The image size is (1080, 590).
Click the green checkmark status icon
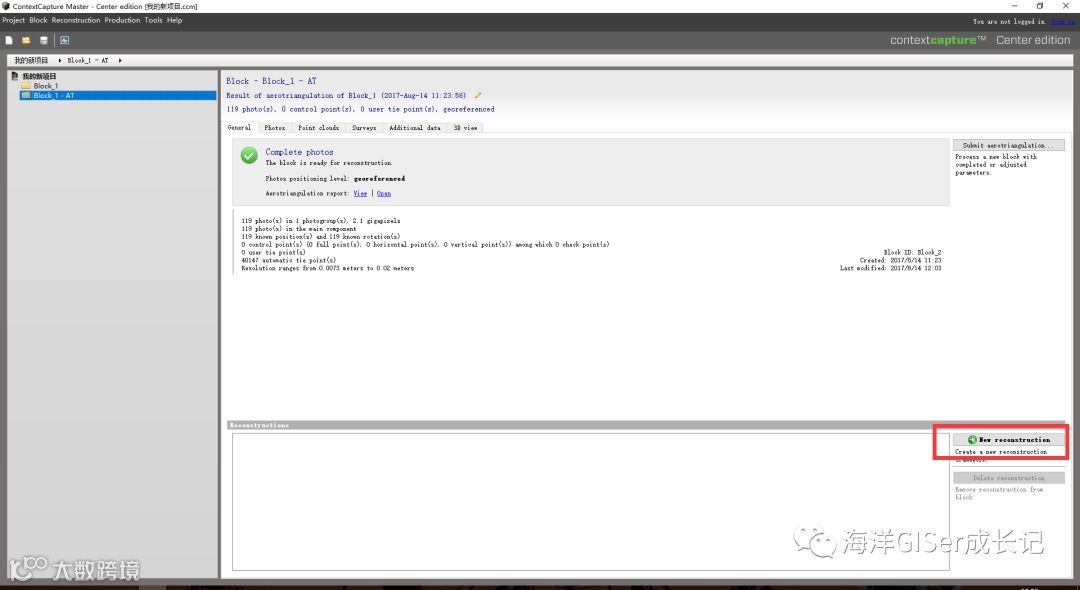249,156
